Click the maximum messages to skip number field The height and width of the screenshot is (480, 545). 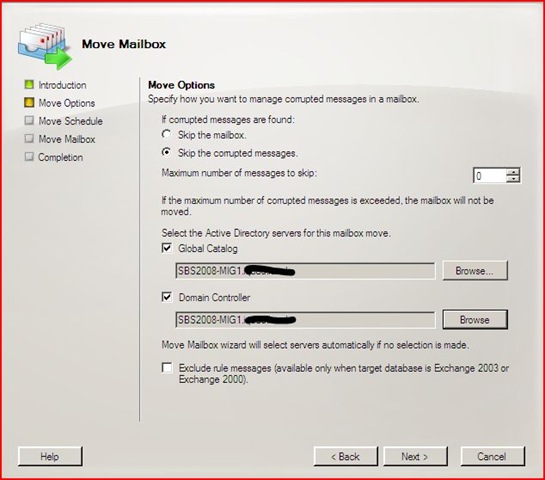coord(489,176)
